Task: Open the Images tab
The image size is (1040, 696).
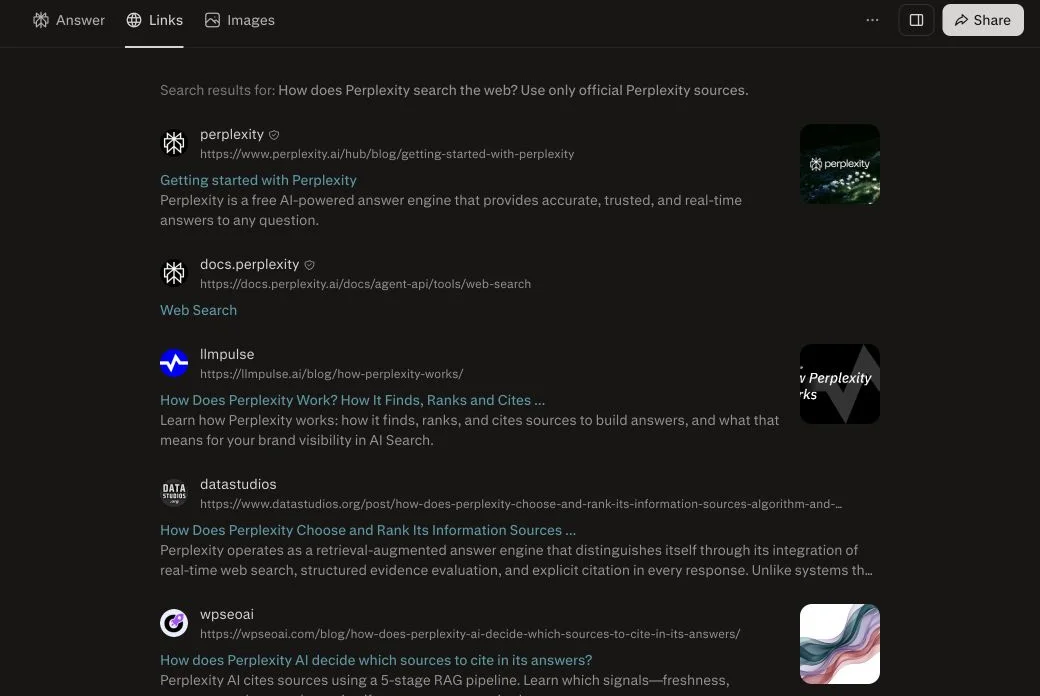Action: (x=239, y=20)
